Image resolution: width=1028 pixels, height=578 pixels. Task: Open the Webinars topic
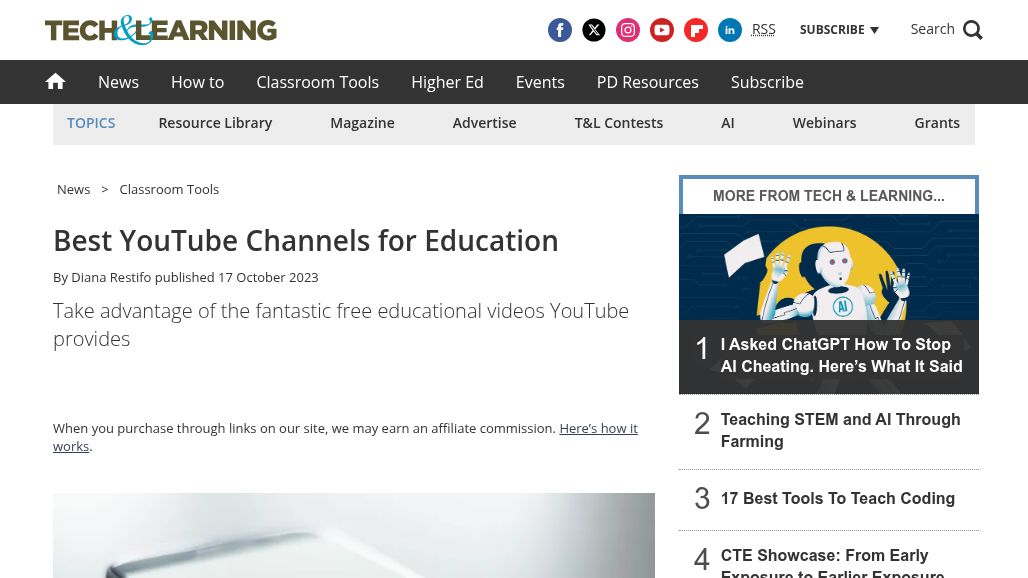pyautogui.click(x=824, y=123)
